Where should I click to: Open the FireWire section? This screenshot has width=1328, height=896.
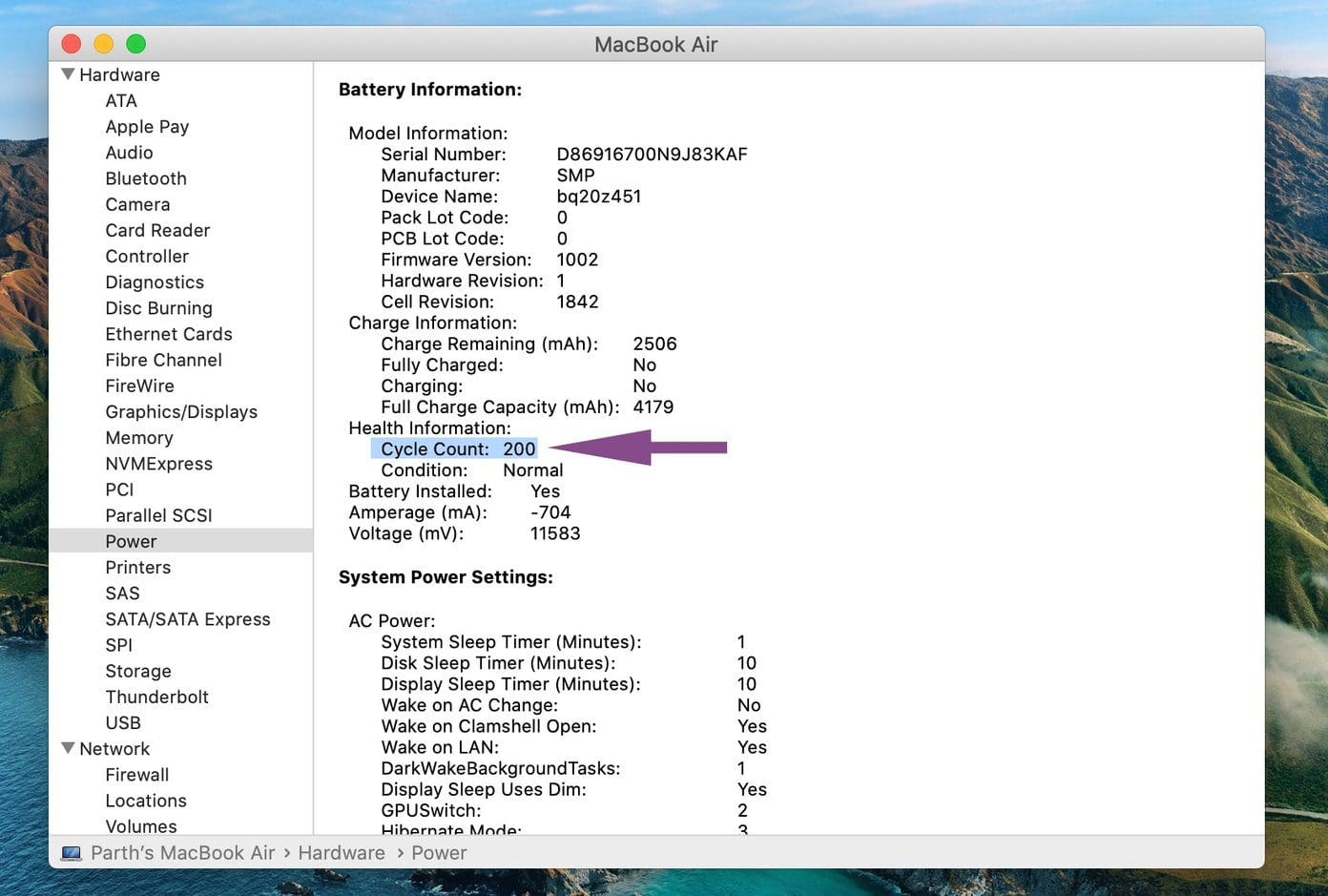[139, 385]
